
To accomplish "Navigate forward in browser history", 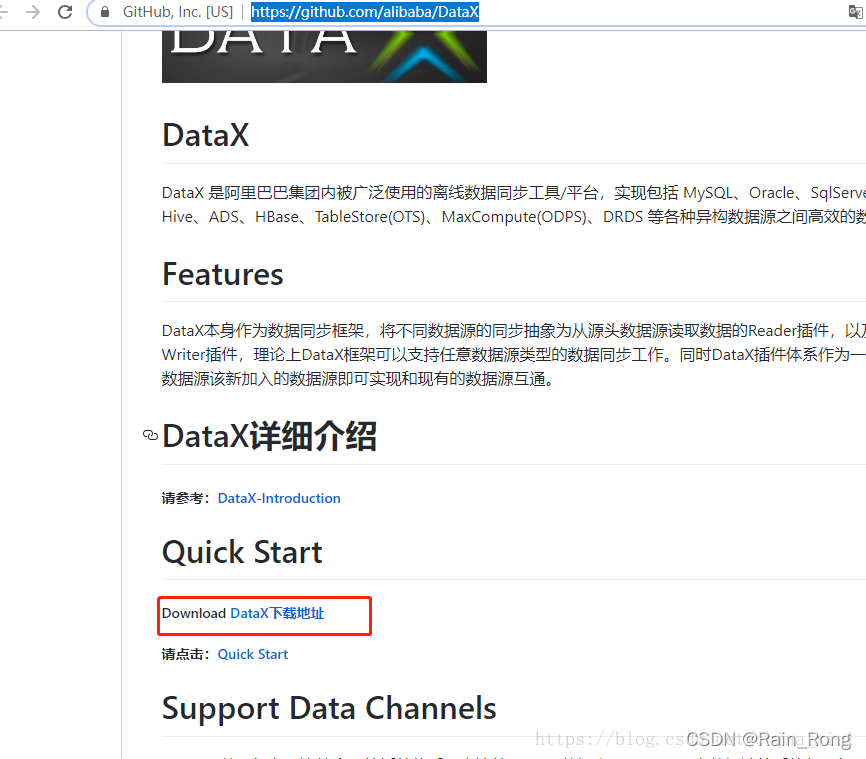I will pos(33,12).
